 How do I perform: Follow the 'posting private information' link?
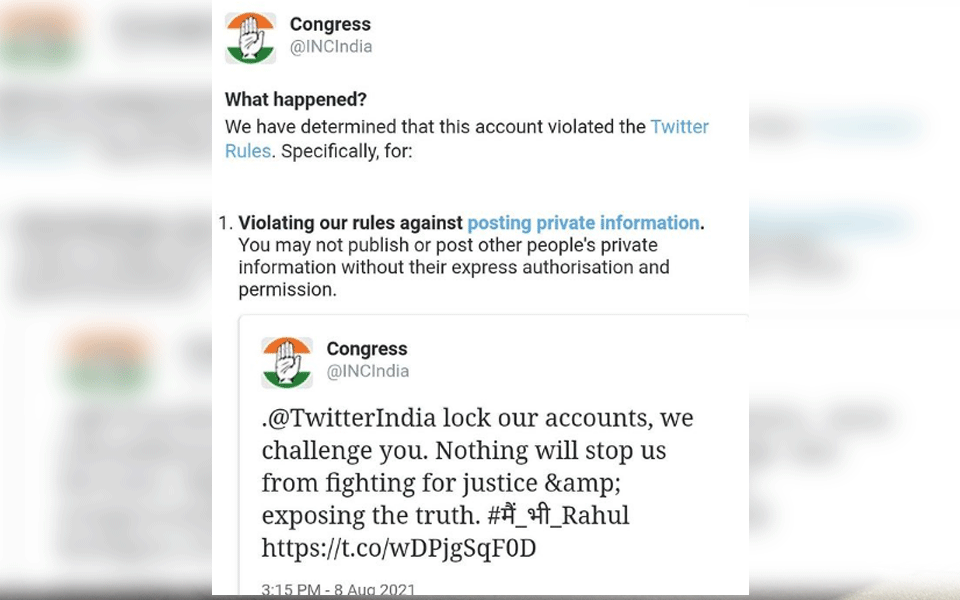coord(583,223)
